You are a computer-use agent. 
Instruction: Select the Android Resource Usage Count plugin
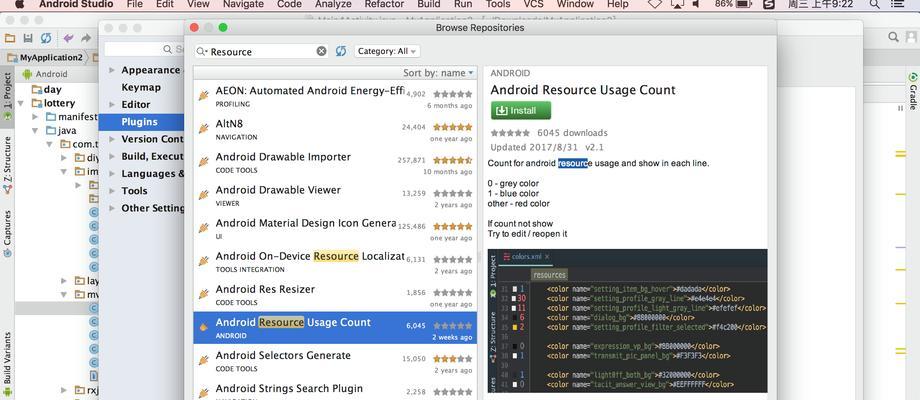click(335, 328)
